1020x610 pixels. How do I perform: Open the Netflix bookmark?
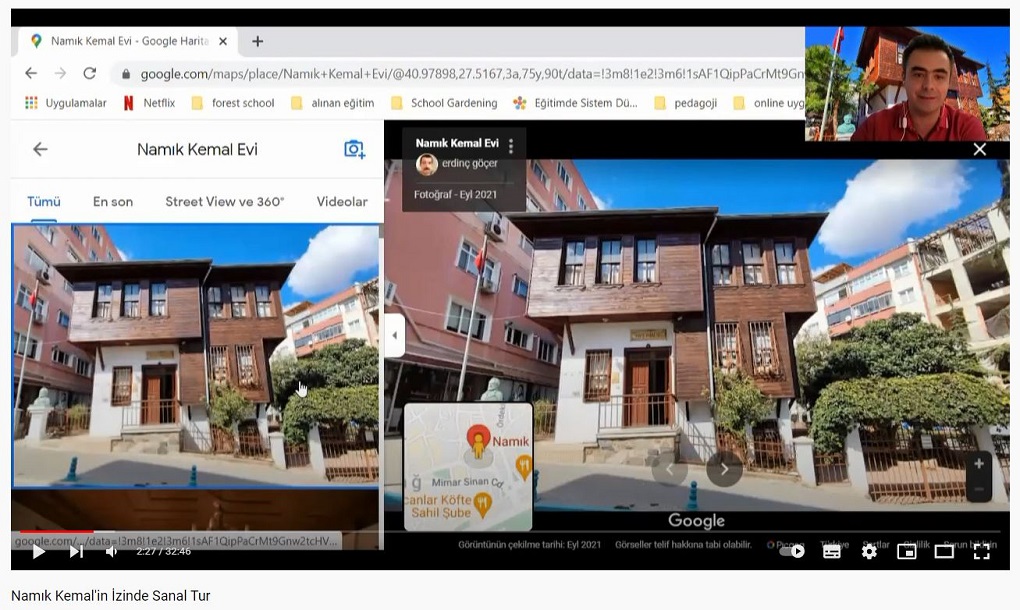pyautogui.click(x=150, y=103)
